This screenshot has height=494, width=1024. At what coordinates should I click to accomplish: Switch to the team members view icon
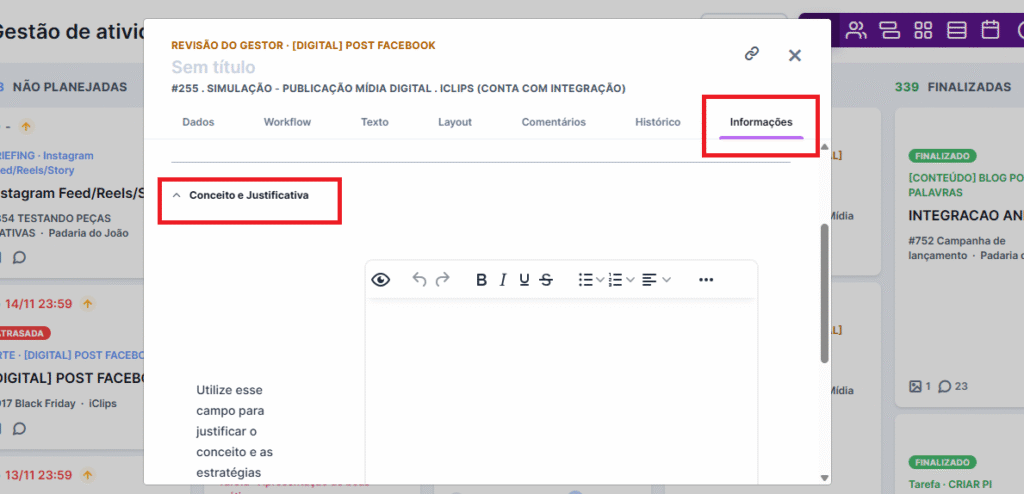coord(856,29)
